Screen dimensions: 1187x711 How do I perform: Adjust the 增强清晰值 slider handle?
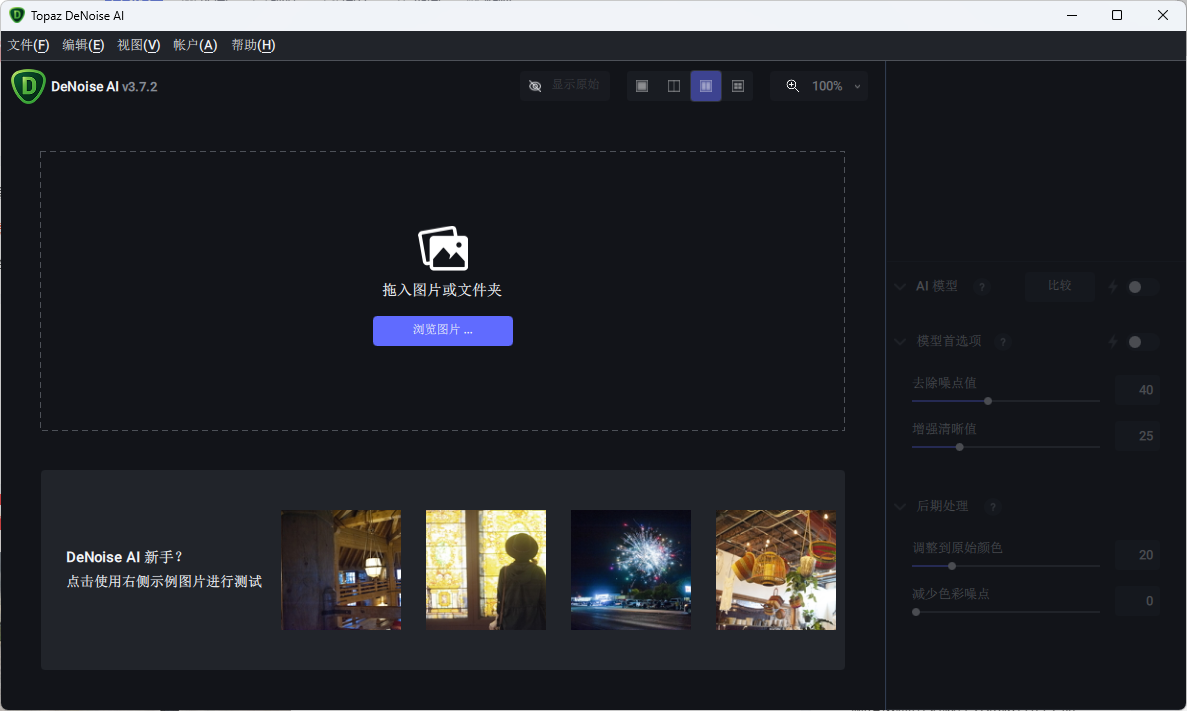960,447
